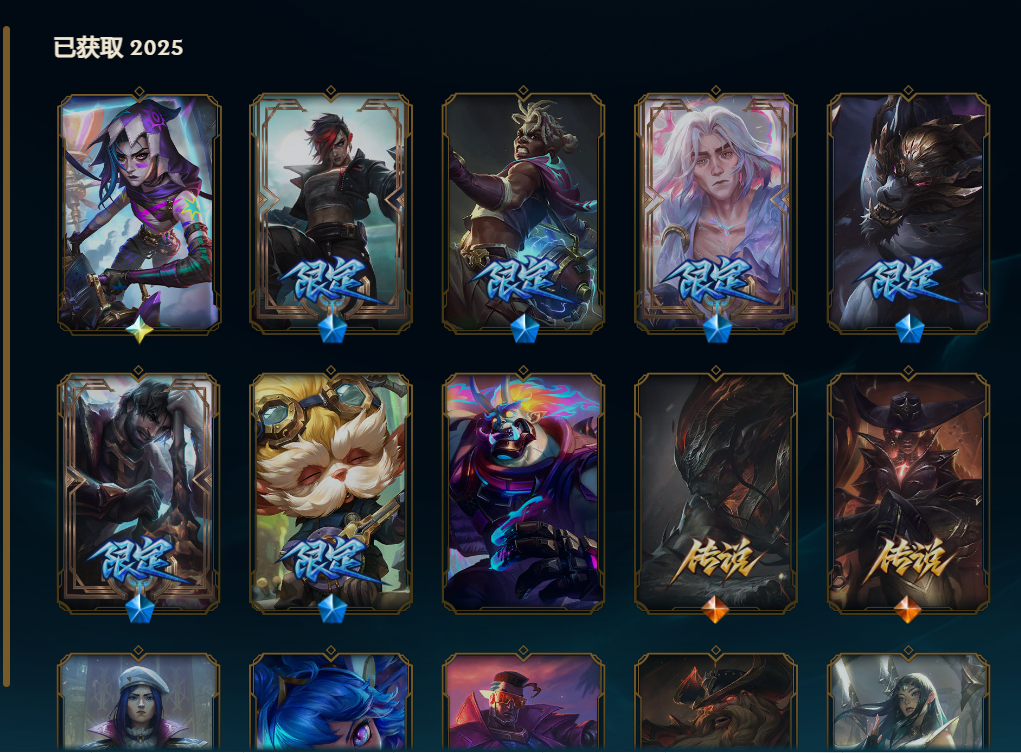Open the red-haired Vi skin card
The width and height of the screenshot is (1021, 753).
pos(331,212)
